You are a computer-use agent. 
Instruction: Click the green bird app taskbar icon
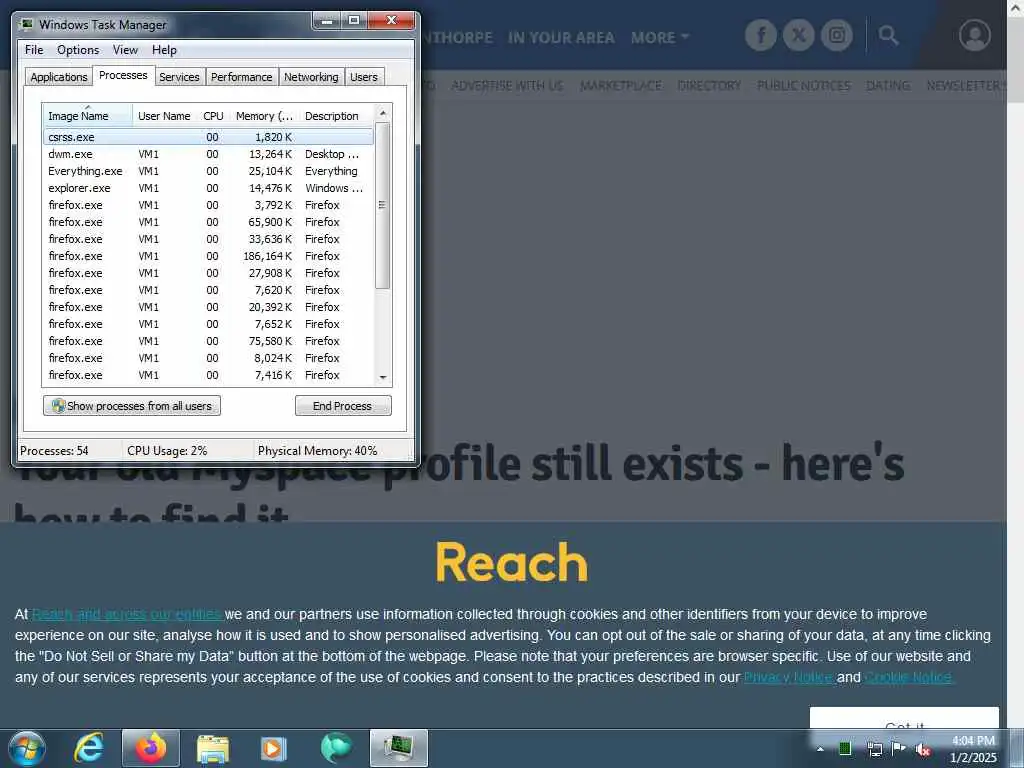pos(336,748)
